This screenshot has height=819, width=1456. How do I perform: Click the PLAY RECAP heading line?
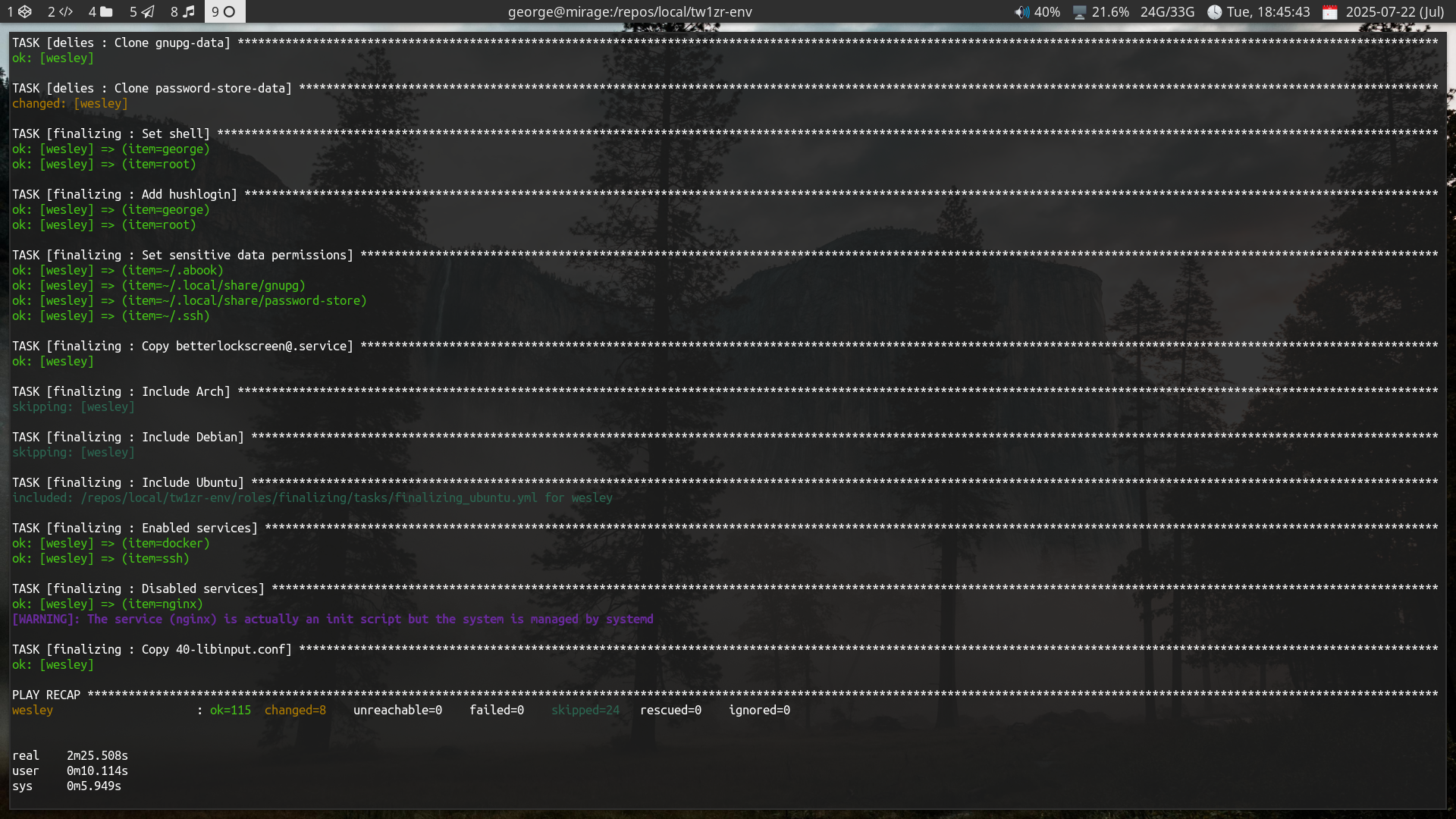46,695
